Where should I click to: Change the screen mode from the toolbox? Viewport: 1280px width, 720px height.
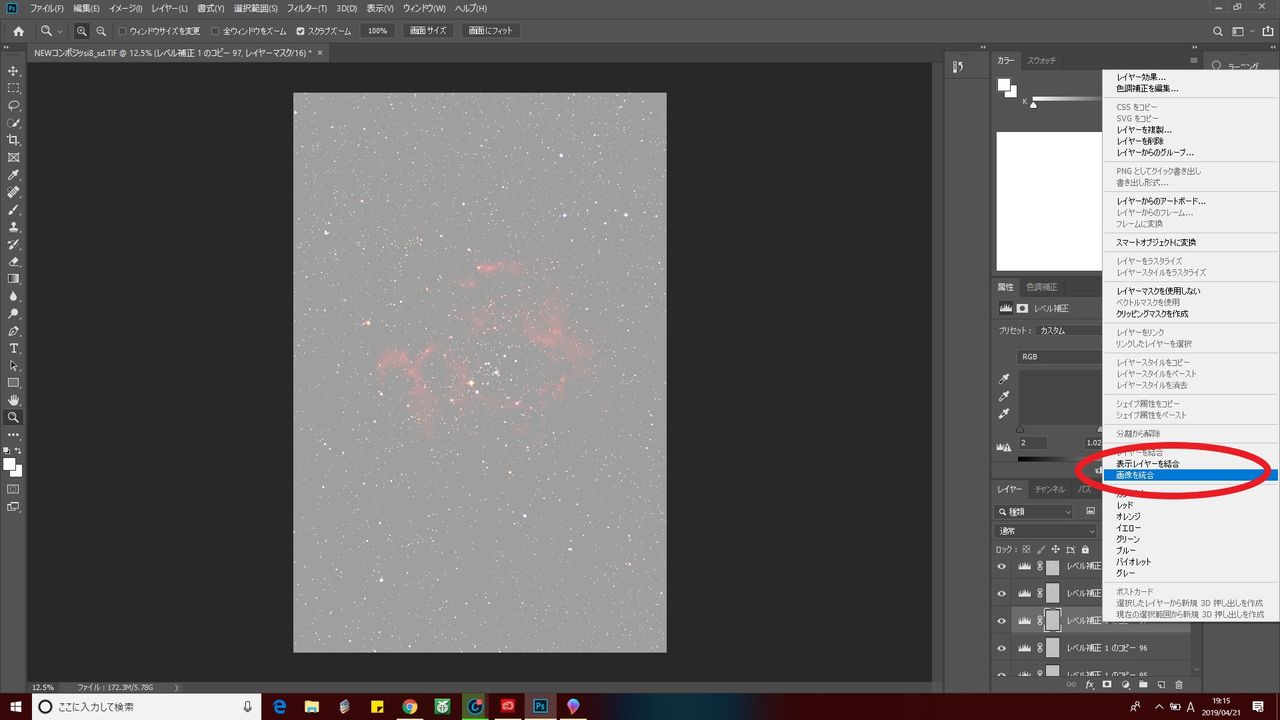tap(14, 507)
